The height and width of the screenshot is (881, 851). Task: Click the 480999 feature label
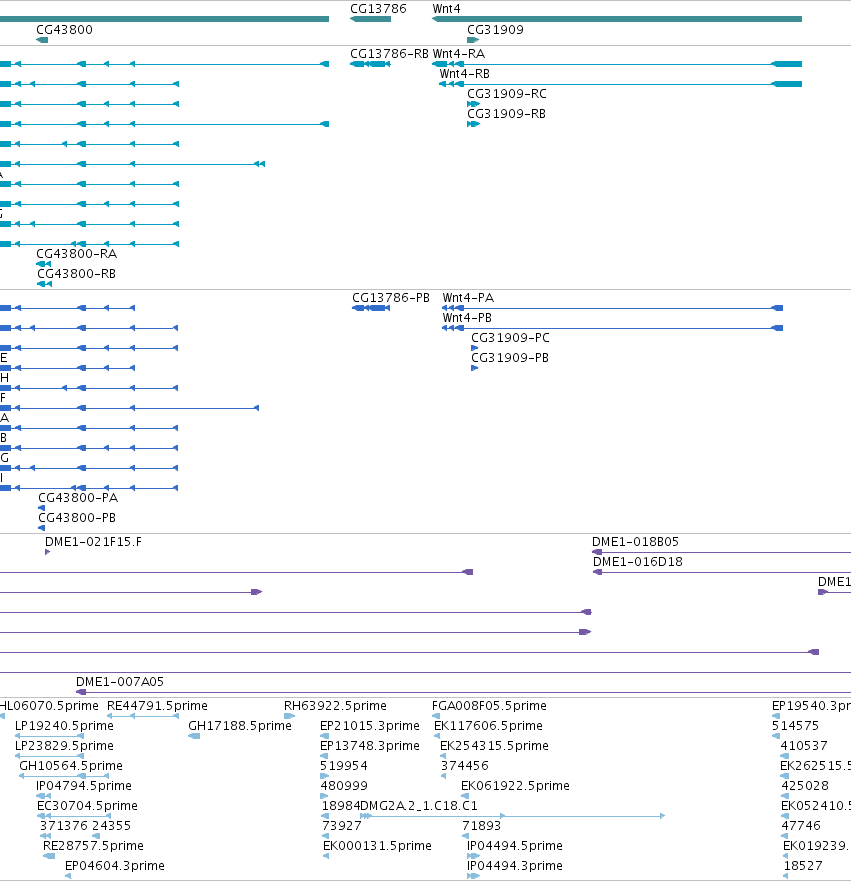[x=344, y=786]
